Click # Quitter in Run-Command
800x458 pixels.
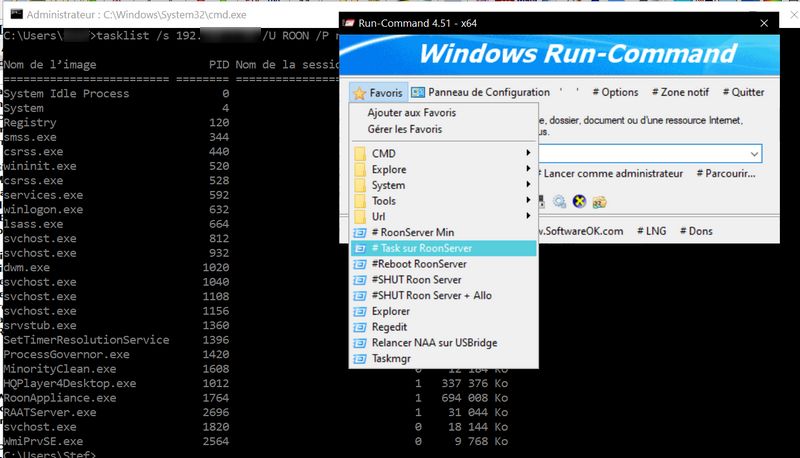point(743,92)
